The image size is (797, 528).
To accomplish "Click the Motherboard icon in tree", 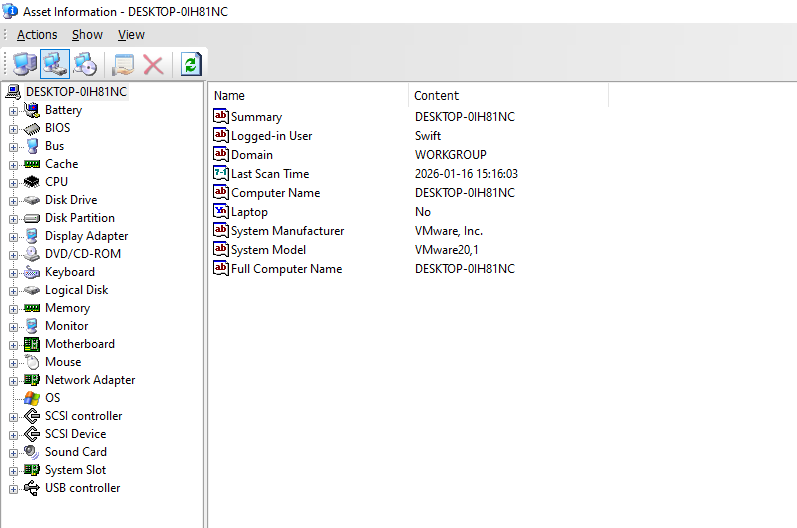I will pos(32,344).
